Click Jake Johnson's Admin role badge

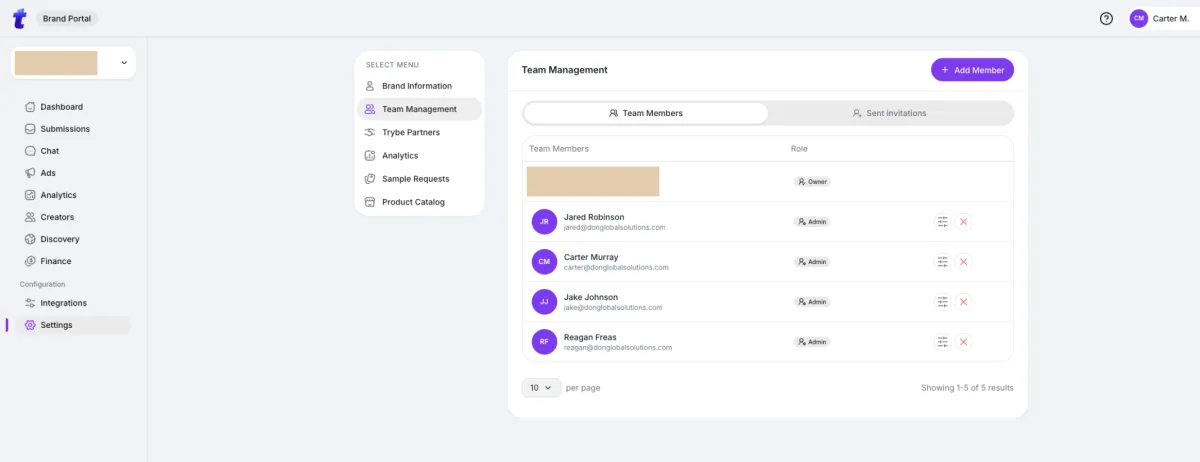812,302
